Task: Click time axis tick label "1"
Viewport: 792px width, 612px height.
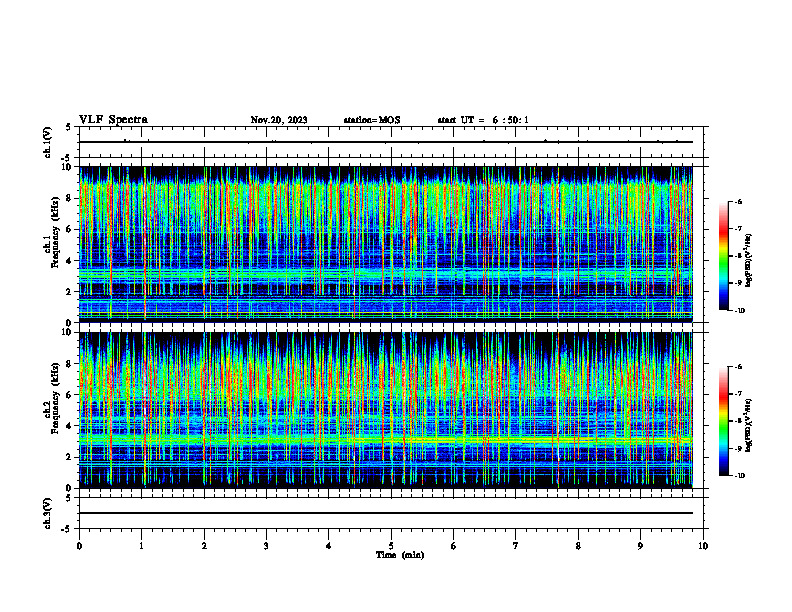Action: (142, 546)
